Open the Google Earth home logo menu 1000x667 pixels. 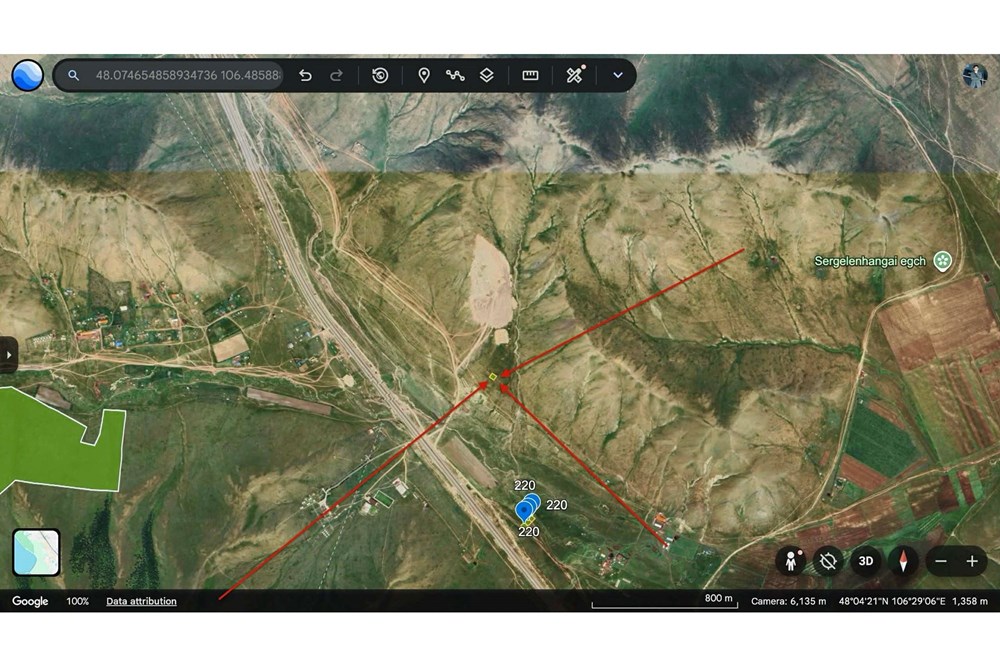click(27, 75)
